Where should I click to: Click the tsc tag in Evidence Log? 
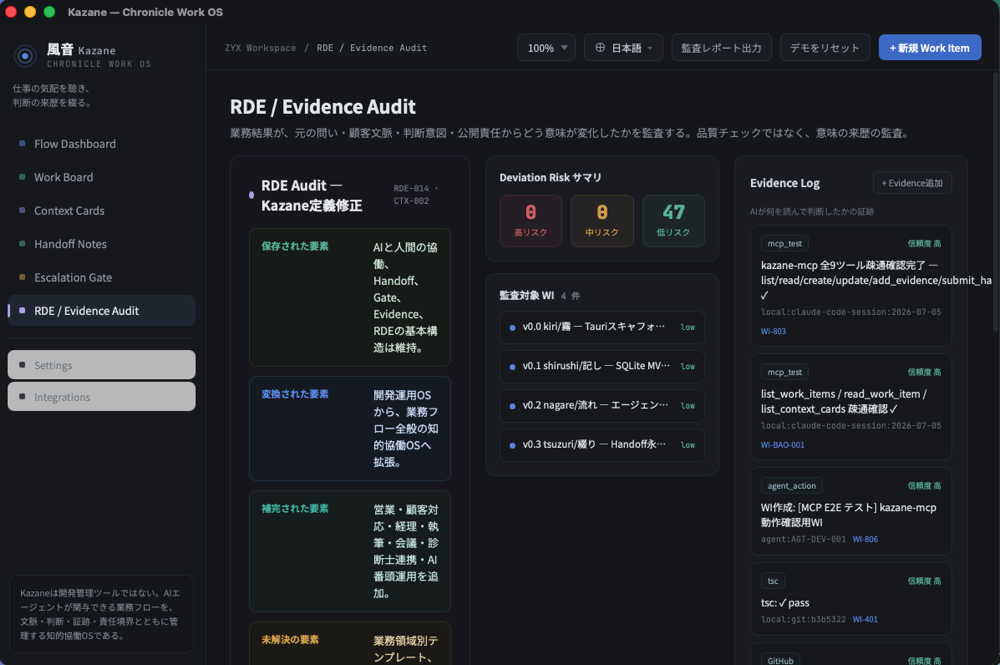773,581
